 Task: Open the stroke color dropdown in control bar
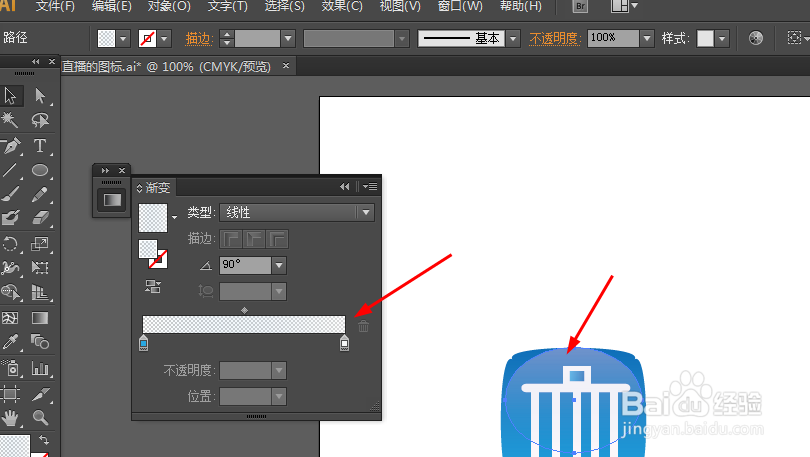[x=164, y=38]
